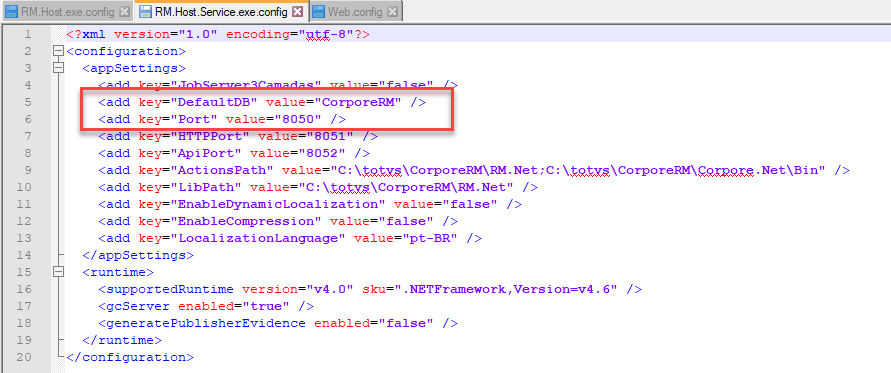Collapse the runtime fold marker
Screen dimensions: 891x373
(57, 272)
